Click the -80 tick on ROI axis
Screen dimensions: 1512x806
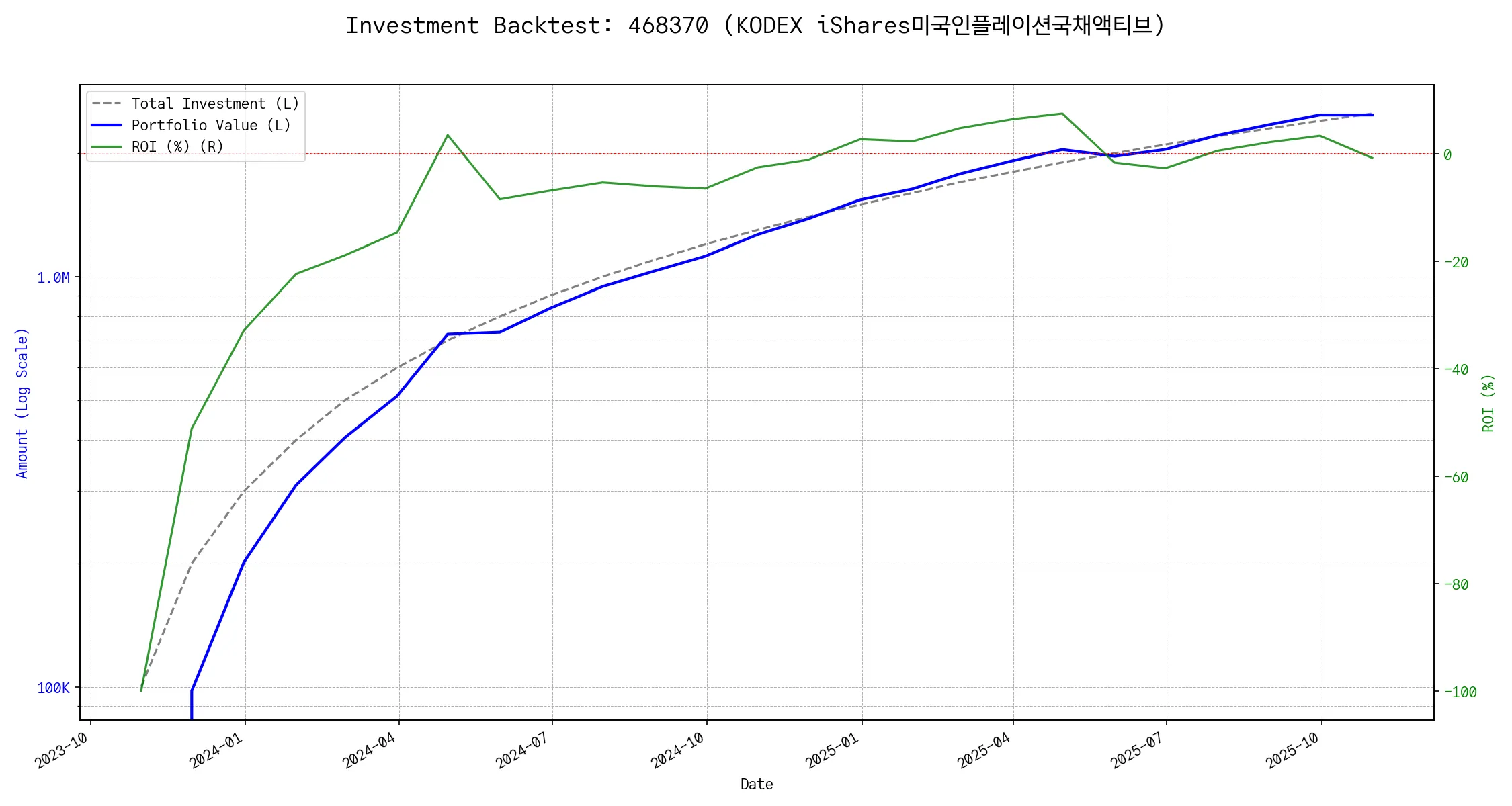pos(1456,585)
